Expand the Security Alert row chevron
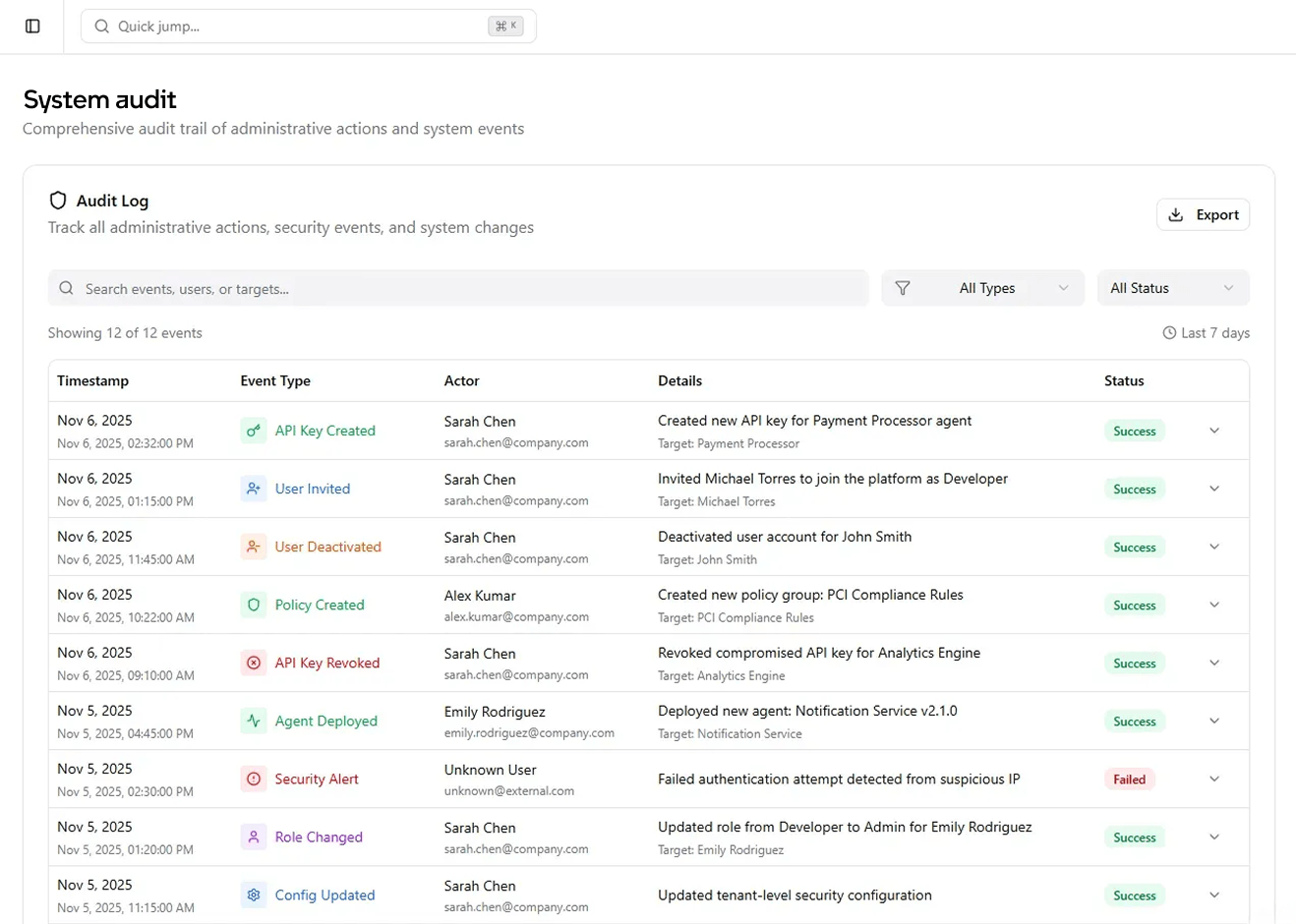This screenshot has width=1296, height=924. 1214,779
